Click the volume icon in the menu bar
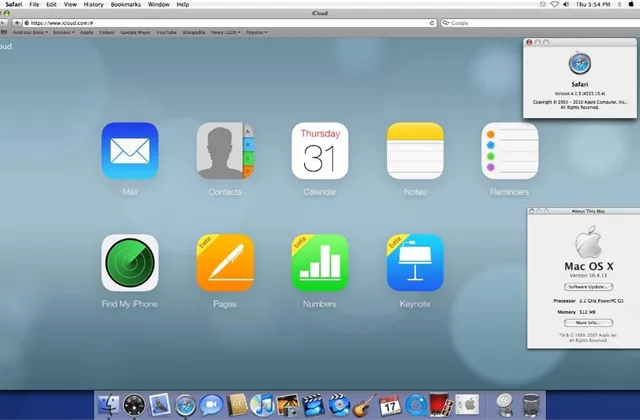Viewport: 640px width, 420px height. (x=566, y=4)
